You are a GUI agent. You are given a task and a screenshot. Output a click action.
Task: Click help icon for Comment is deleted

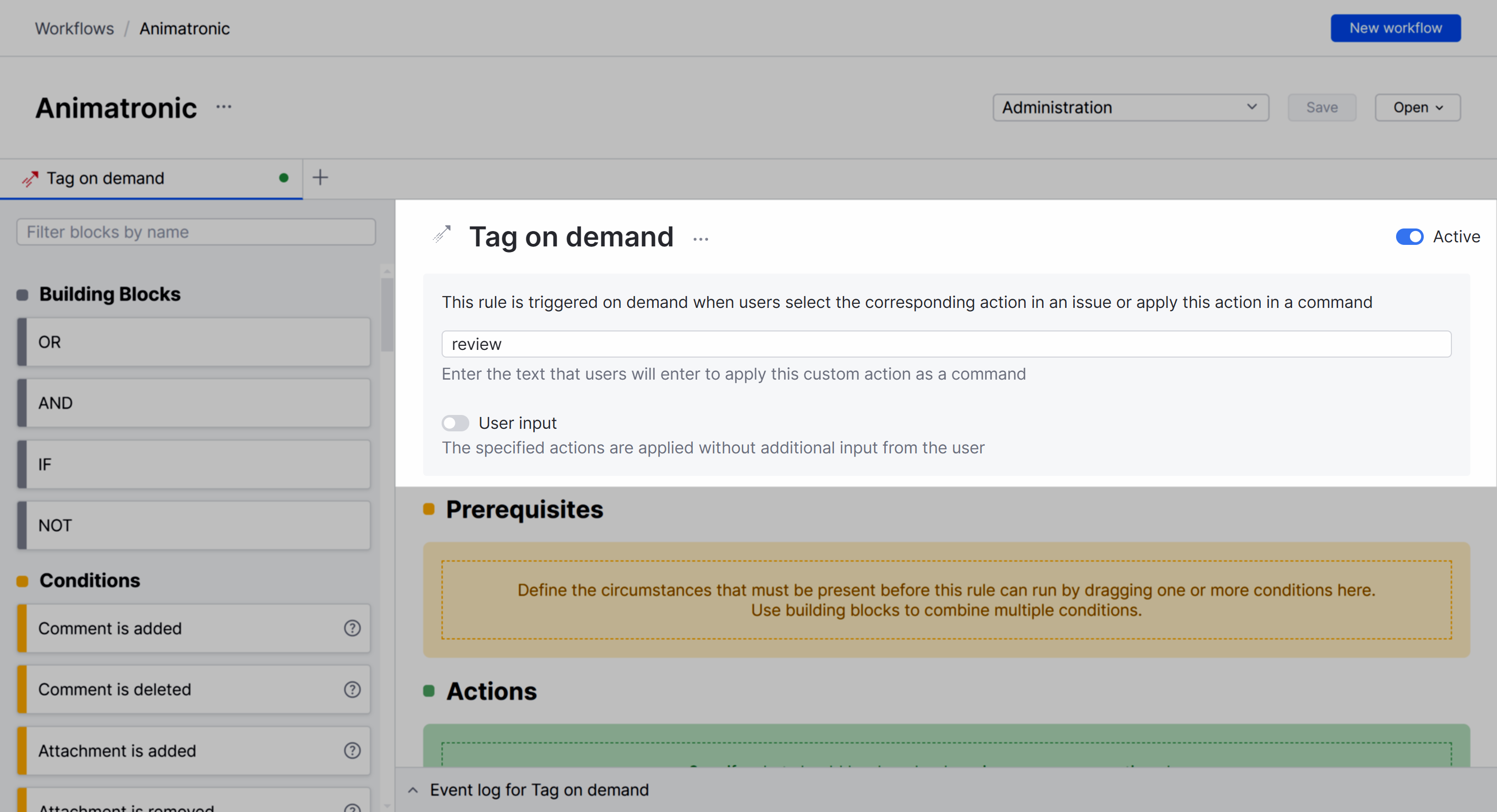click(352, 690)
